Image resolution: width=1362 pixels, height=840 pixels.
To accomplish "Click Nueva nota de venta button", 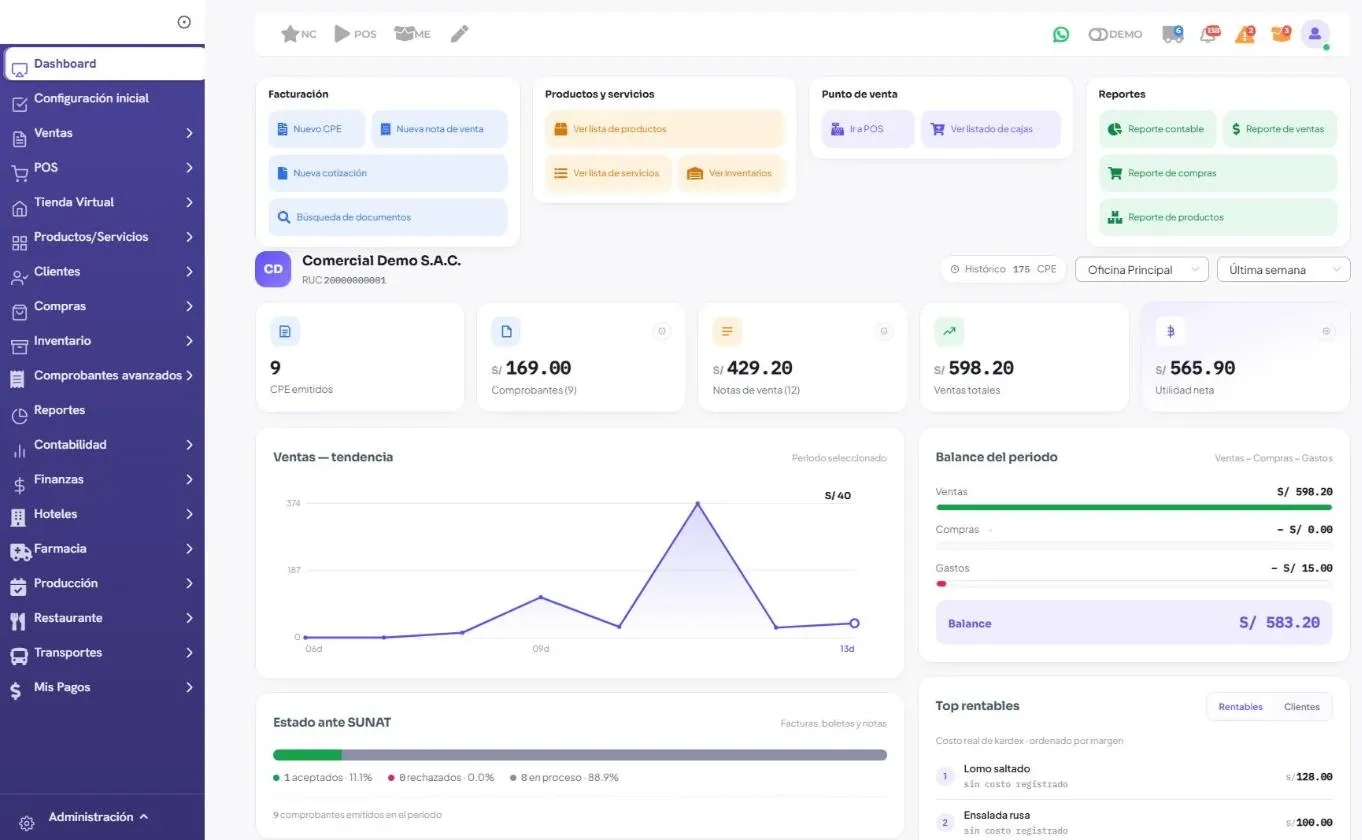I will 440,129.
